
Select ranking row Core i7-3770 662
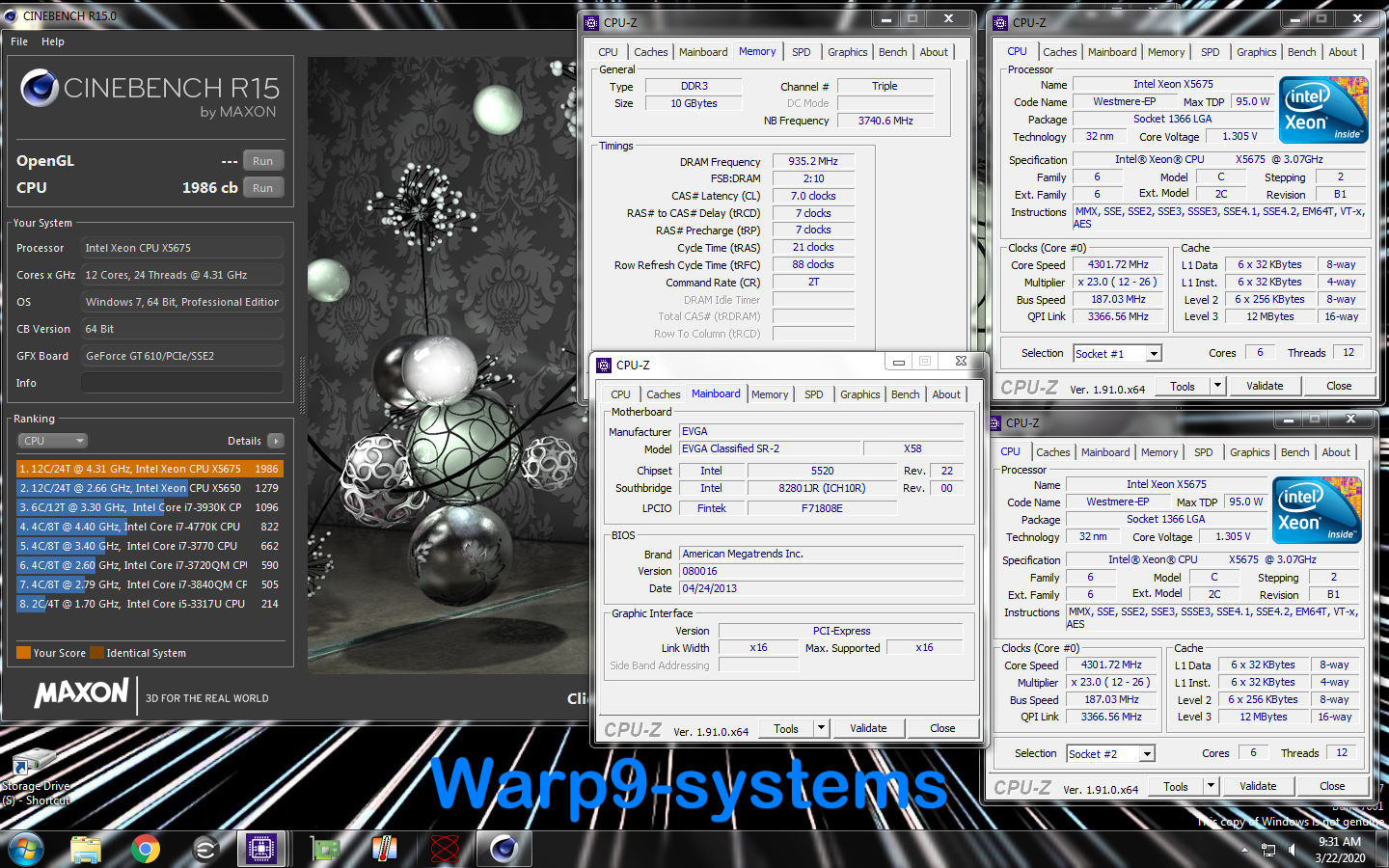click(150, 546)
